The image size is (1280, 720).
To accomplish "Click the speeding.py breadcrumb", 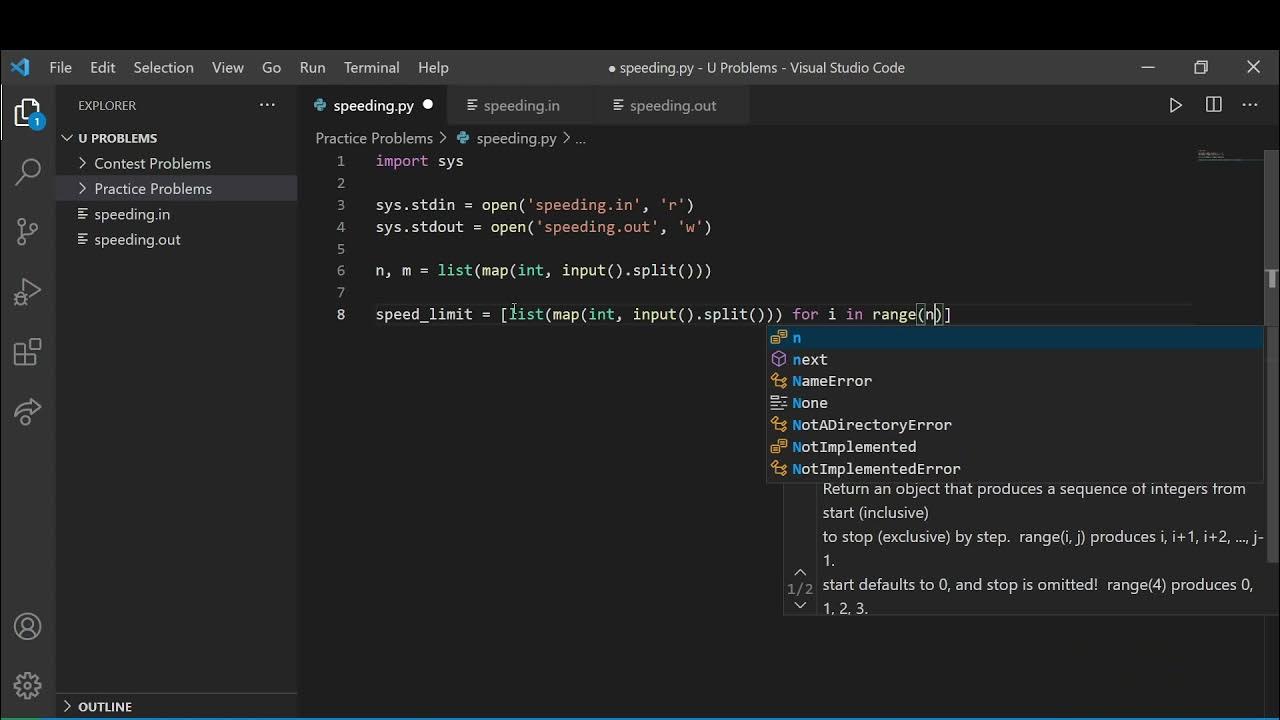I will pyautogui.click(x=516, y=138).
